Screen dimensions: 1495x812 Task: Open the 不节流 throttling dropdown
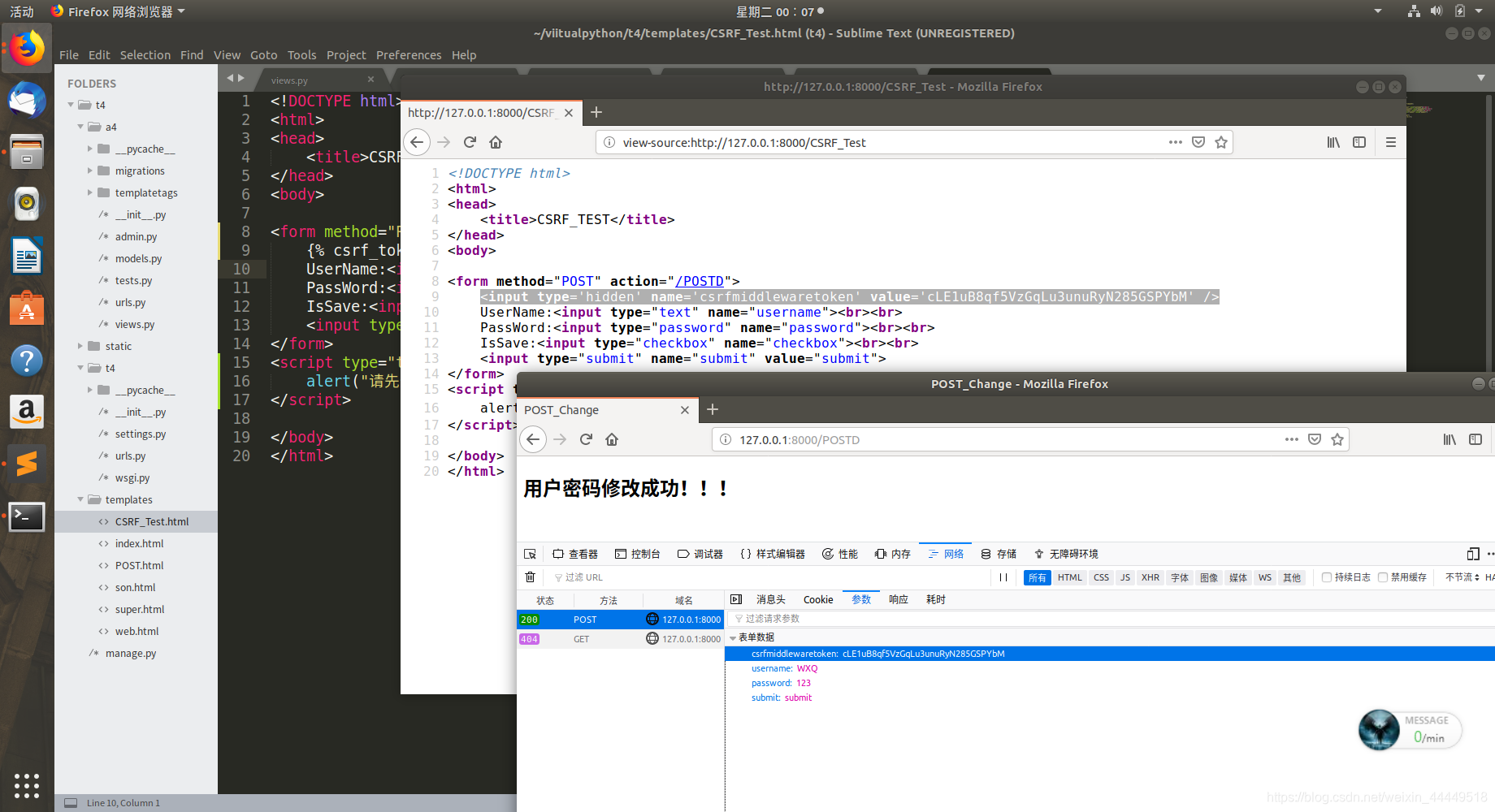1462,577
